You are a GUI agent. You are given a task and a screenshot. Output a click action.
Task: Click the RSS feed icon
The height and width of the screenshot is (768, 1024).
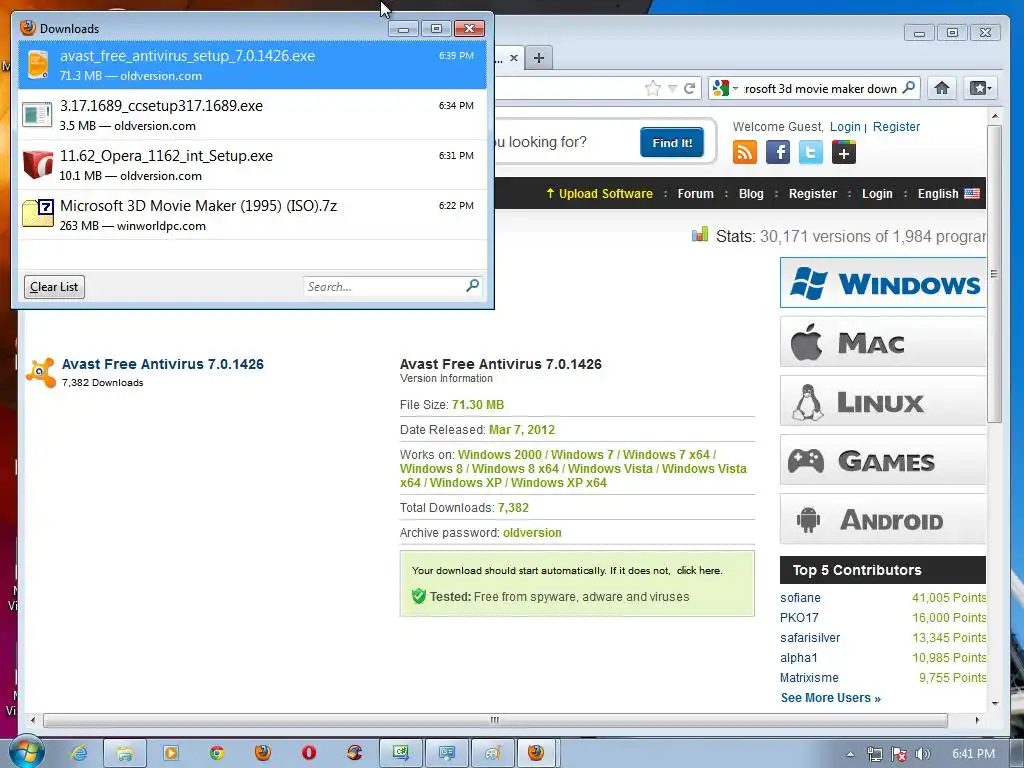(744, 152)
